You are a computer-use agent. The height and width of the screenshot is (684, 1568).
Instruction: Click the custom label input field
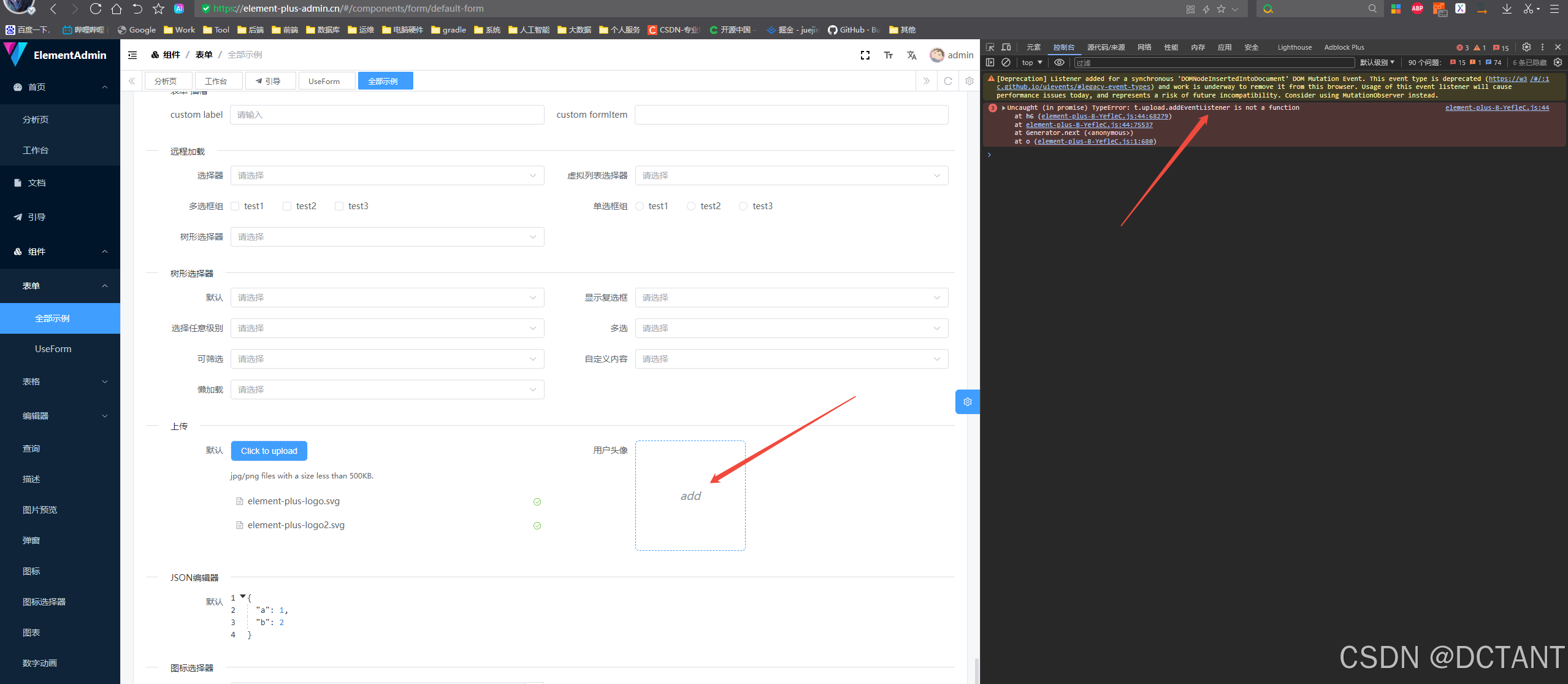(x=387, y=115)
